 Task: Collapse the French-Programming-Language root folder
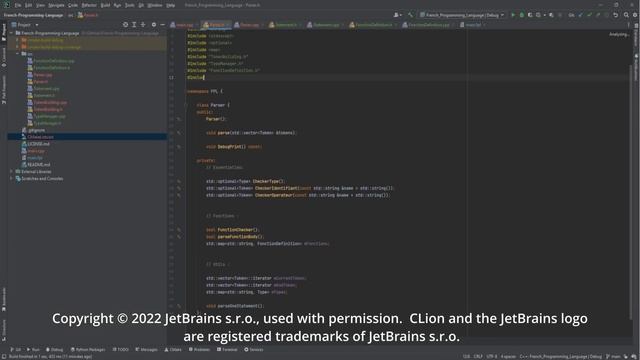tap(11, 33)
